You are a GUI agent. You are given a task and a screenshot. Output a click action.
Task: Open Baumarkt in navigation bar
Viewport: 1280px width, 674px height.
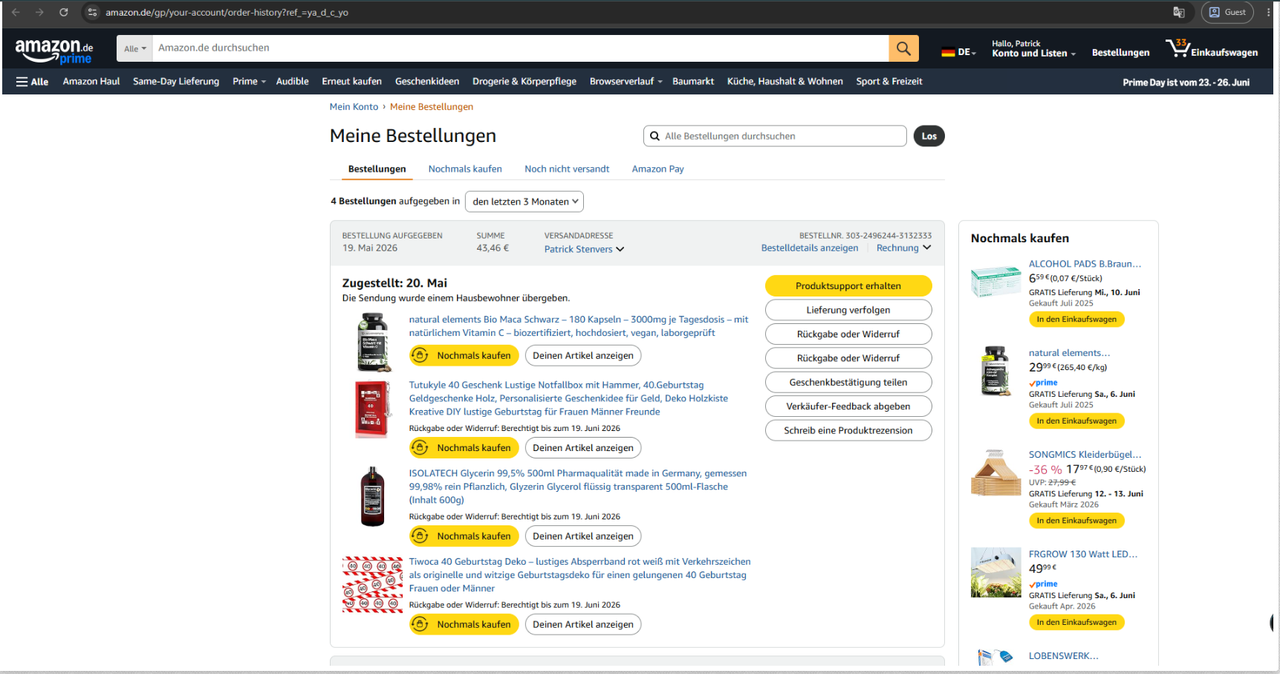click(x=693, y=82)
